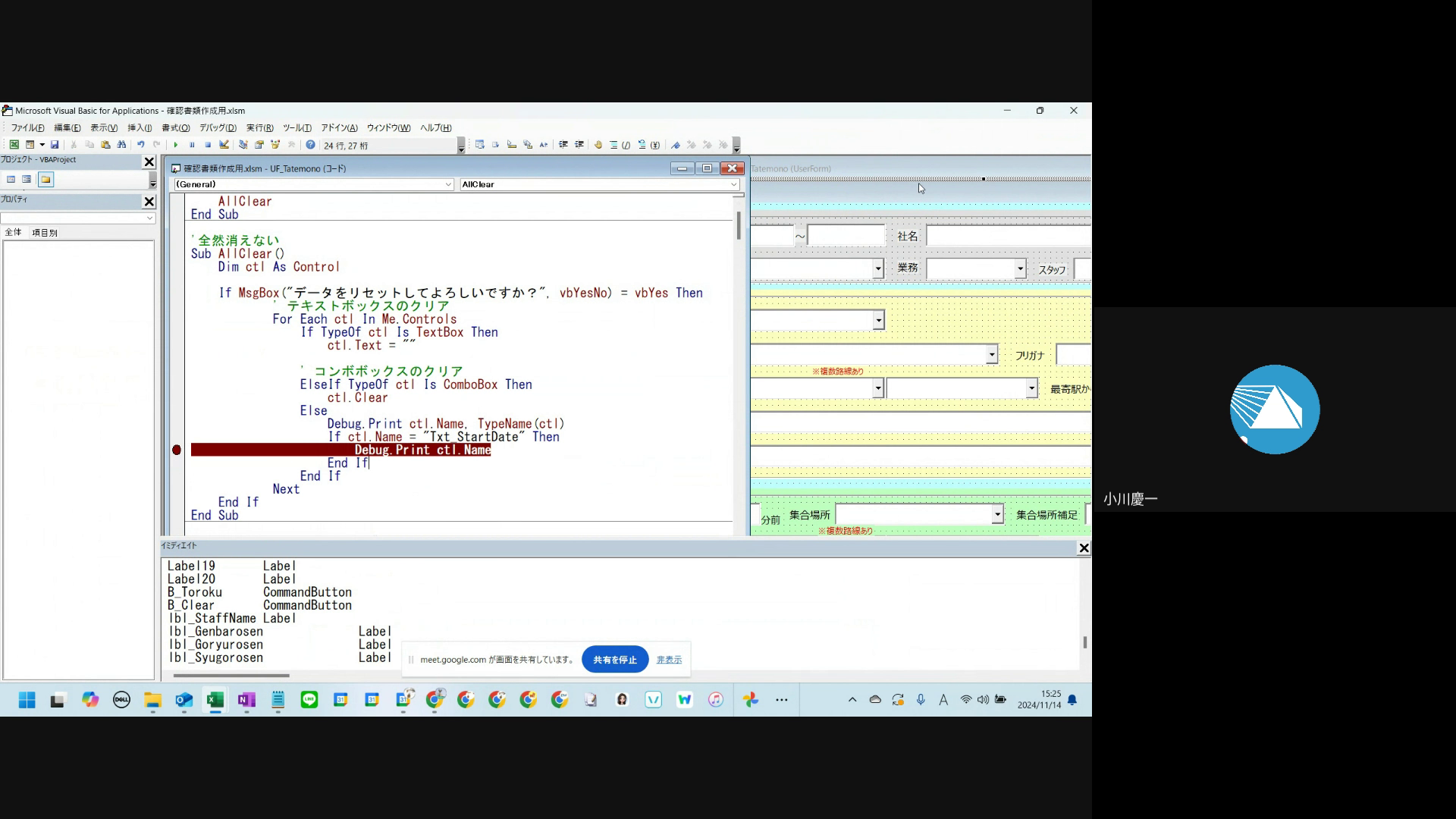The height and width of the screenshot is (819, 1456).
Task: Switch Properties pane to 項目別 tab
Action: pyautogui.click(x=45, y=233)
